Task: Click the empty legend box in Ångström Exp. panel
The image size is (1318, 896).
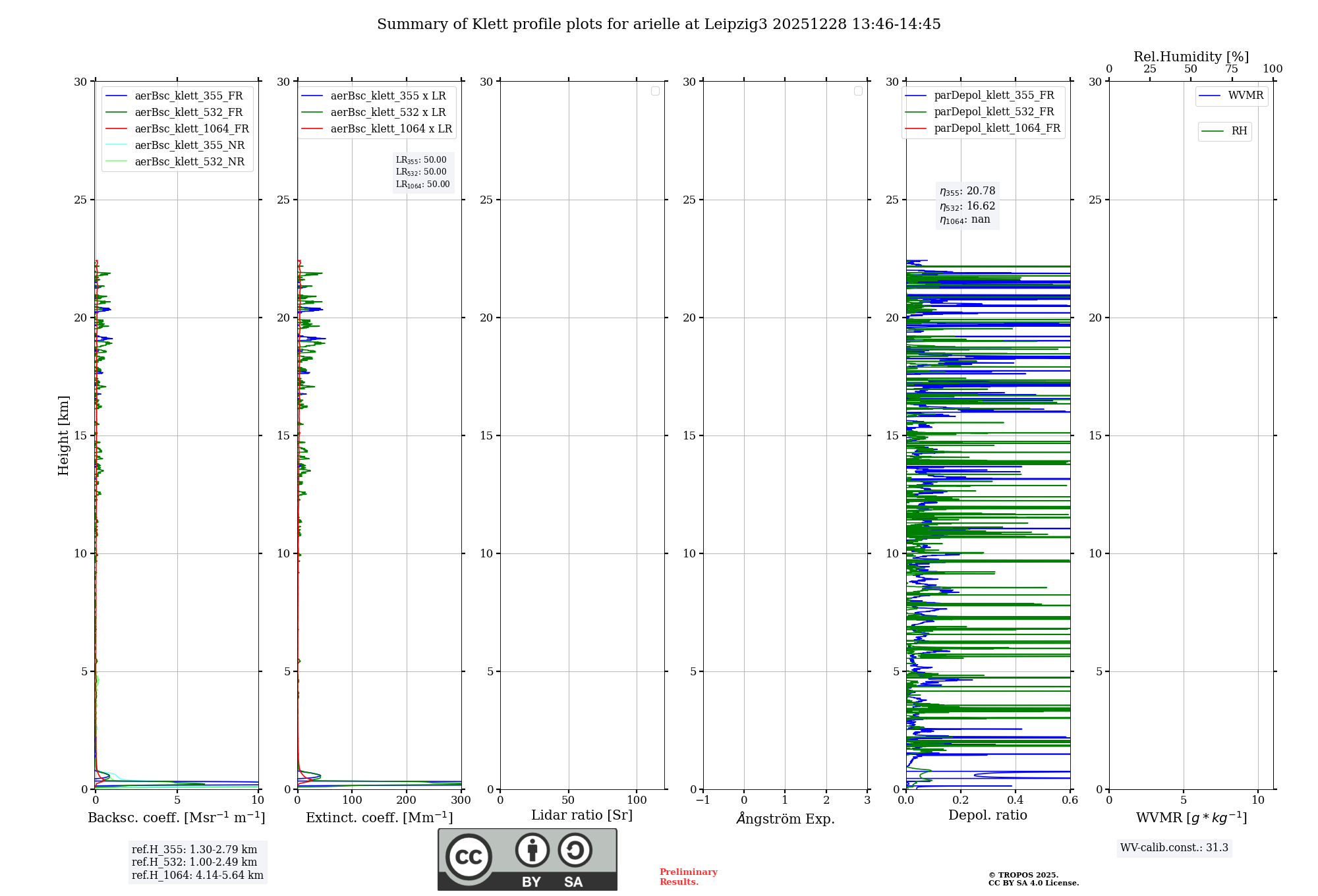Action: click(858, 91)
